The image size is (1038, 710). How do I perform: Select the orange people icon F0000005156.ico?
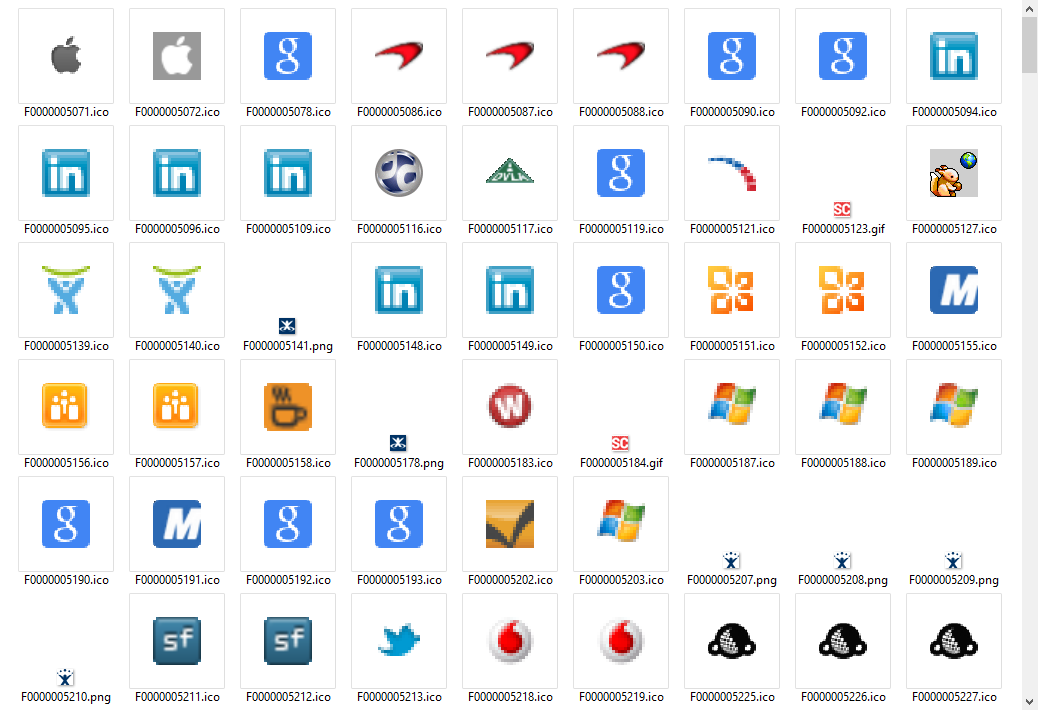[65, 406]
